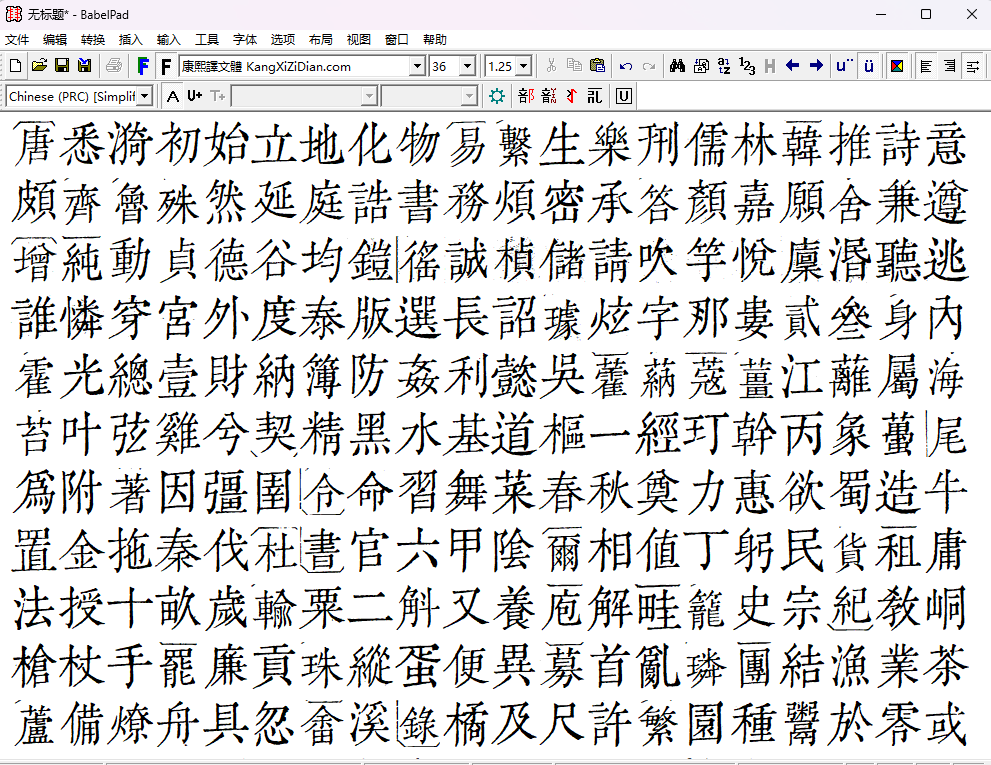
Task: Click the character 唐 in the text area
Action: tap(36, 145)
